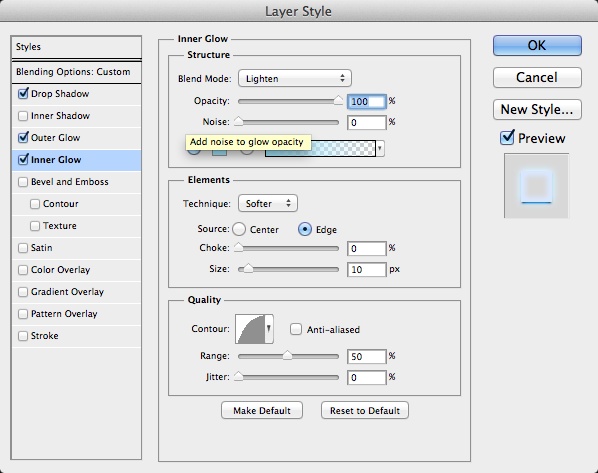Click the Opacity slider handle

tap(338, 100)
